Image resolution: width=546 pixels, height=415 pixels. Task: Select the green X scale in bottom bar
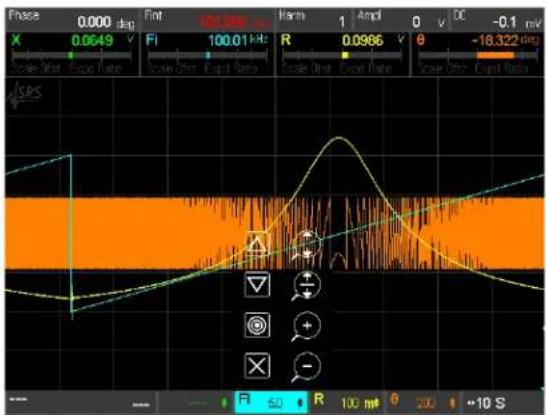tap(195, 402)
